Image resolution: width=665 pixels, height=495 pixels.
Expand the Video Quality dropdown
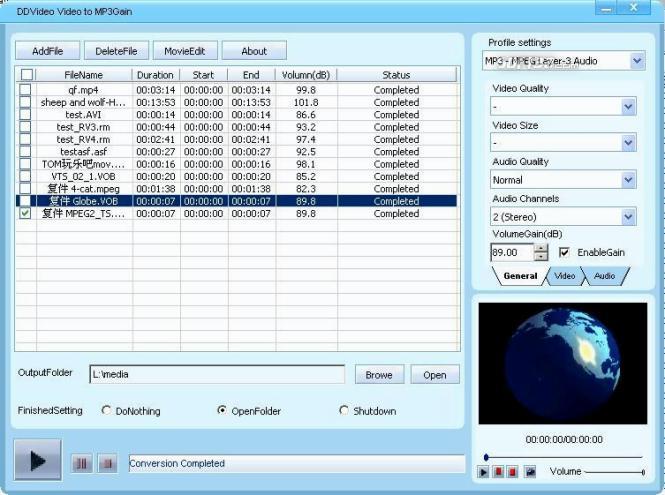(628, 106)
